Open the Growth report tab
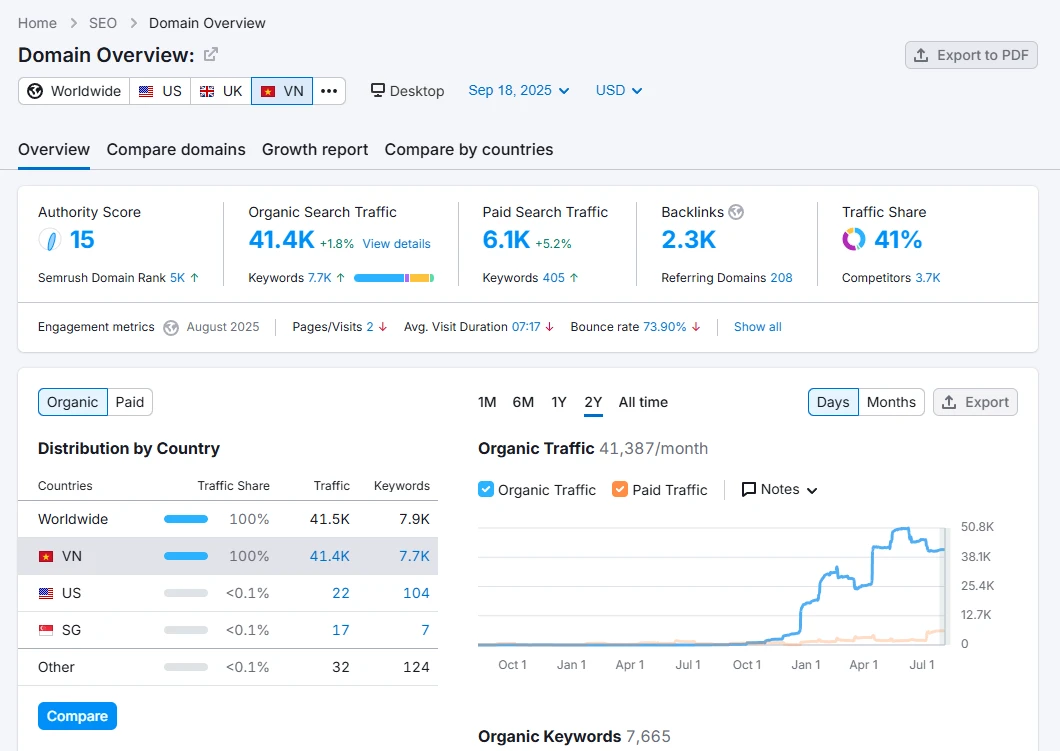The image size is (1060, 751). [x=315, y=150]
